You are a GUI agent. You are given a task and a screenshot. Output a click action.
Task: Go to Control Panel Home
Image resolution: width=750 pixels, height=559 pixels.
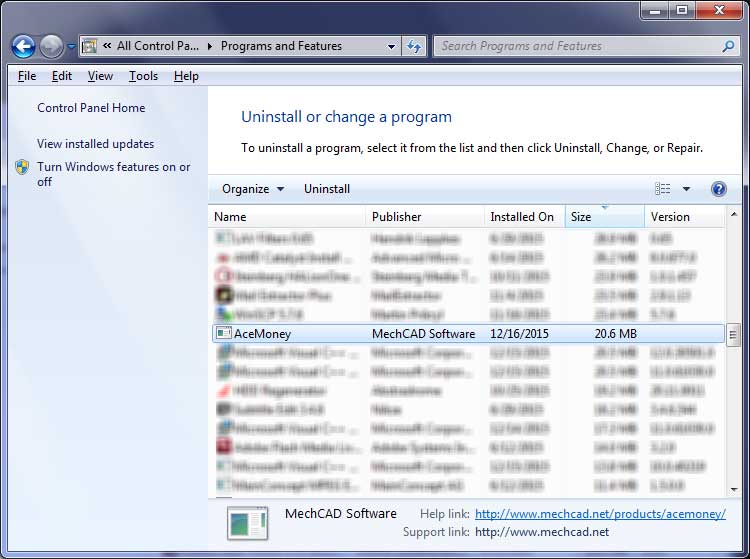click(91, 108)
